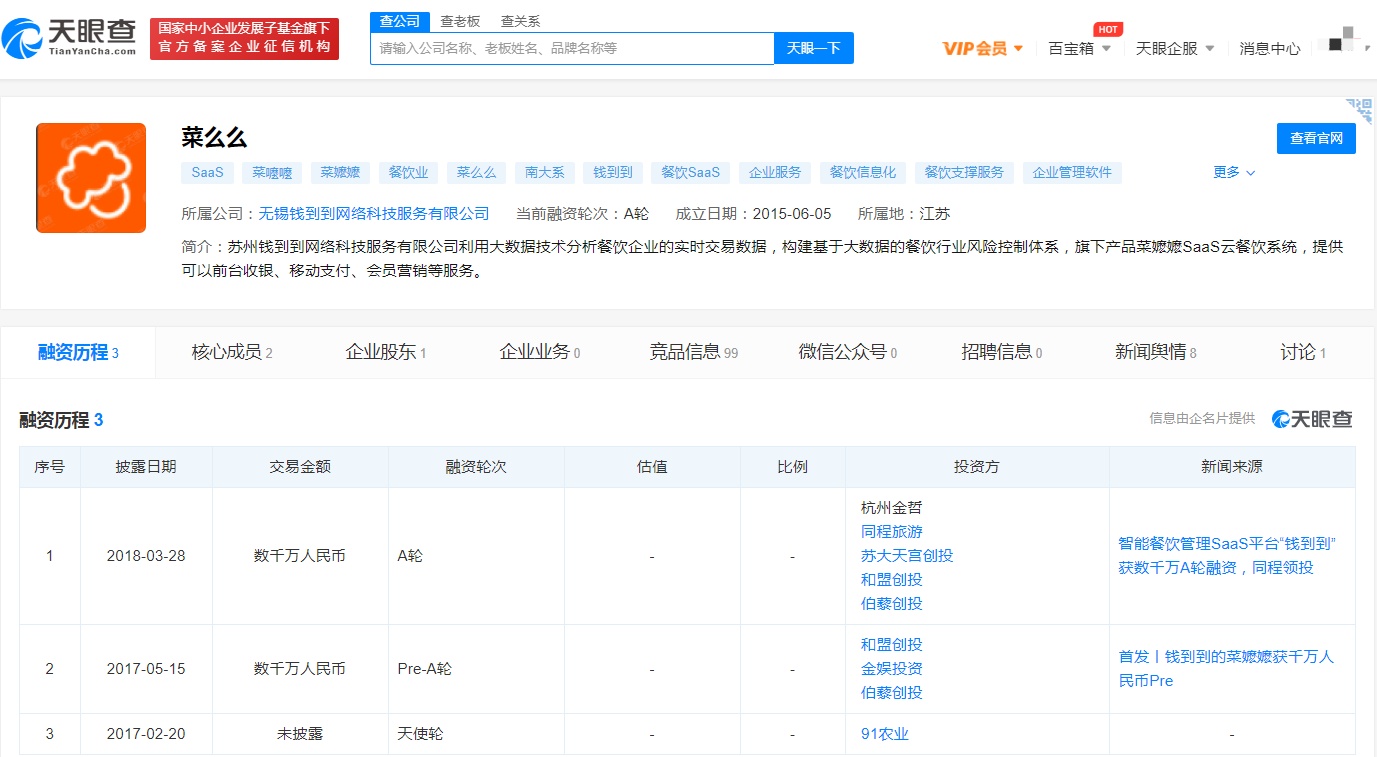Open 和盟创投 in the Pre-A轮 row

(892, 645)
